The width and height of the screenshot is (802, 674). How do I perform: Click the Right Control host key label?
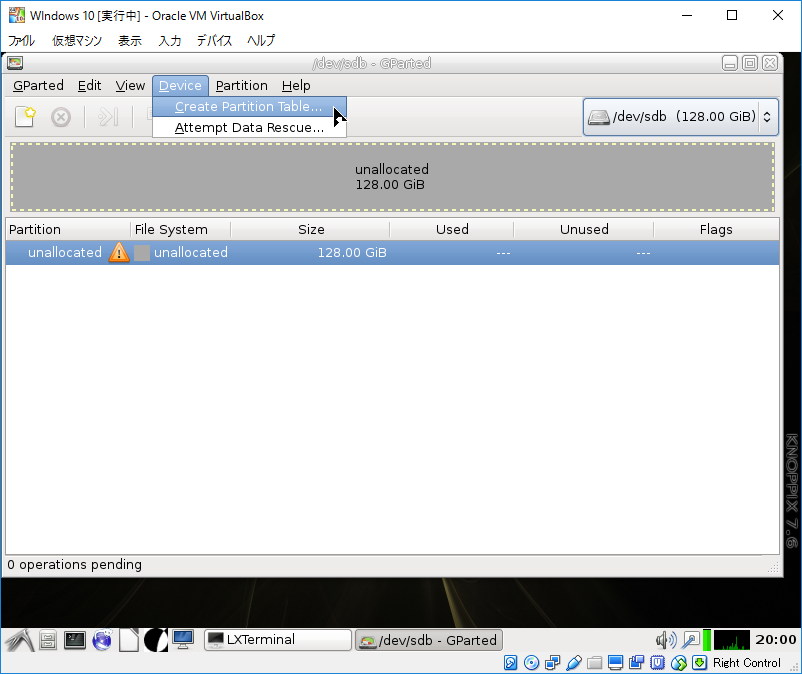747,663
